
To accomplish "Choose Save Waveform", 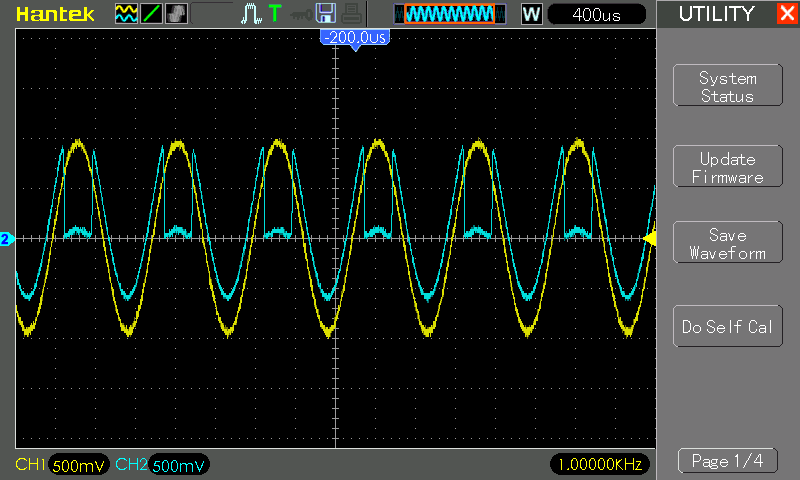I will pos(728,242).
